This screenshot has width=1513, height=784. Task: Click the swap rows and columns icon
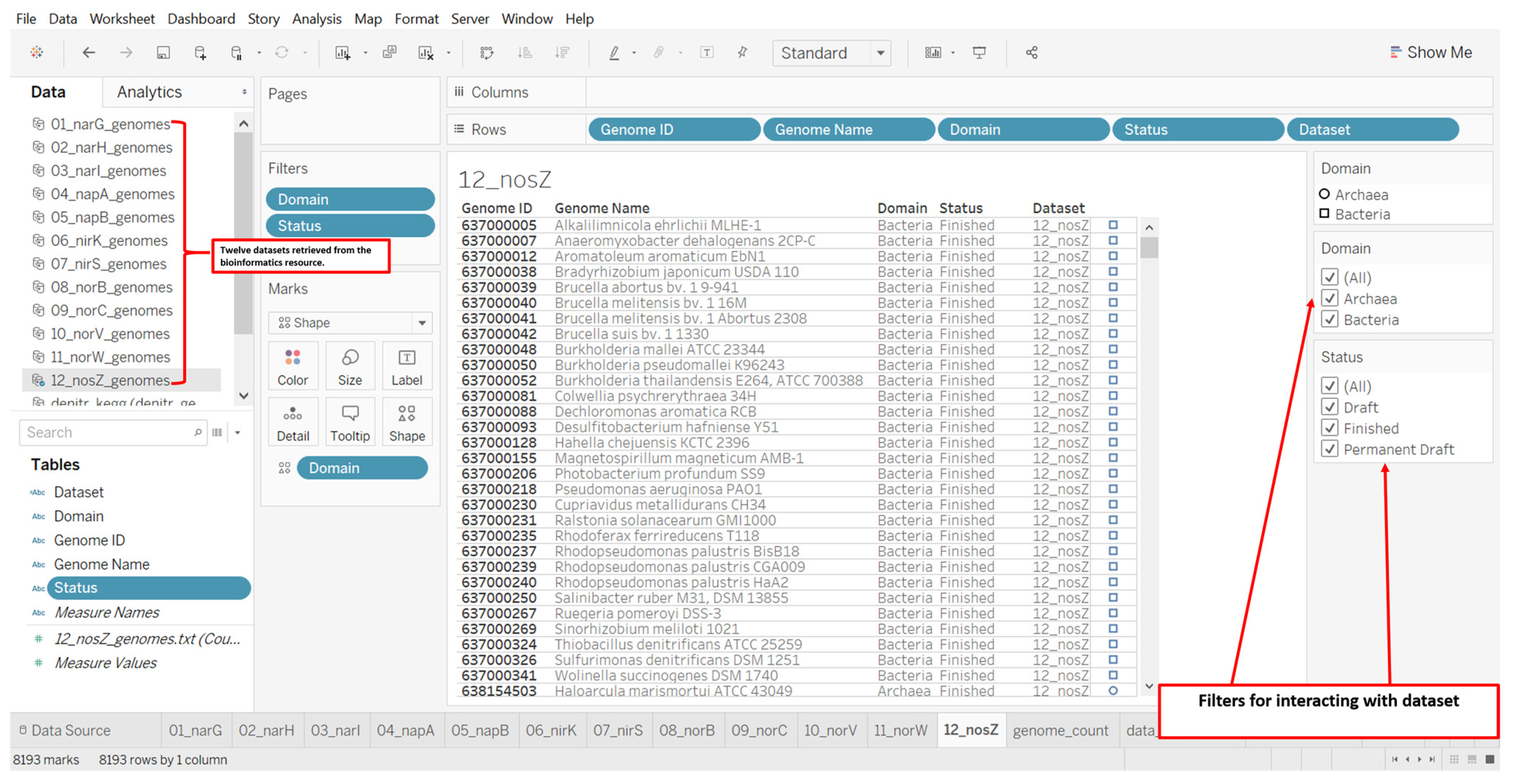point(486,53)
